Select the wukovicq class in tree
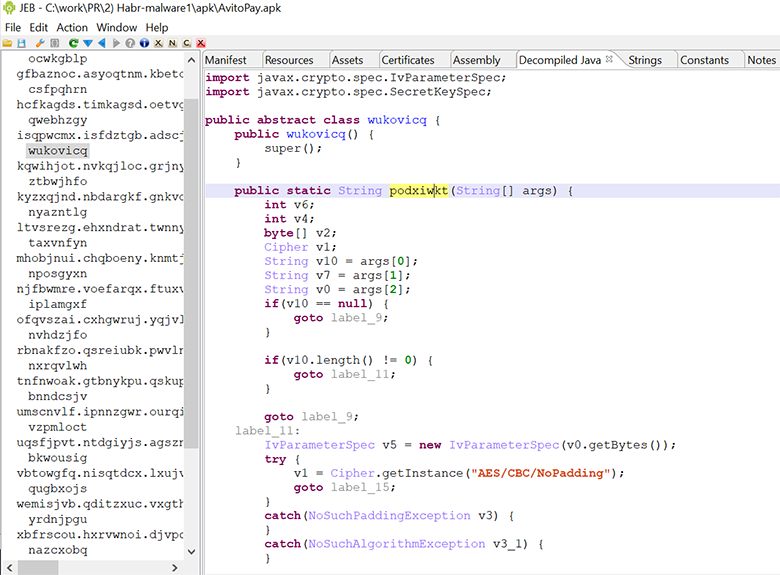Screen dimensions: 780x575 coord(58,151)
